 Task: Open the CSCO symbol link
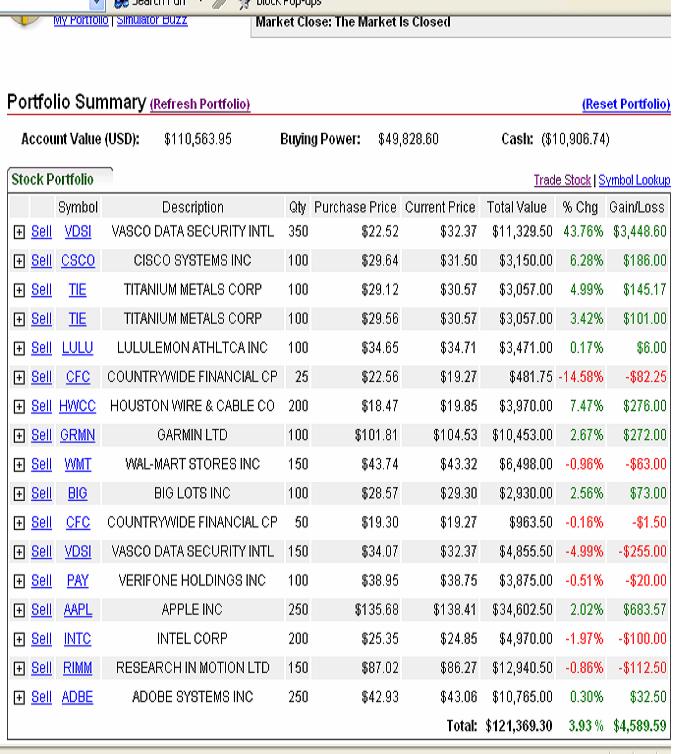77,261
